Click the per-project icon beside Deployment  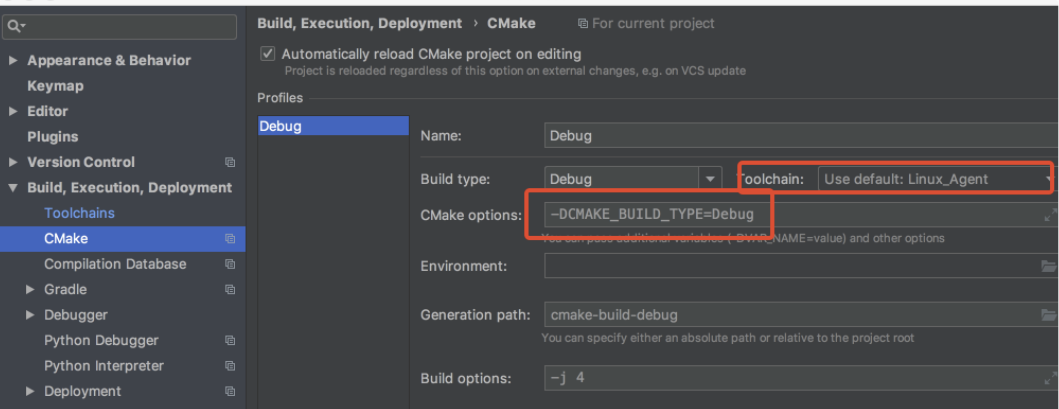(x=230, y=392)
